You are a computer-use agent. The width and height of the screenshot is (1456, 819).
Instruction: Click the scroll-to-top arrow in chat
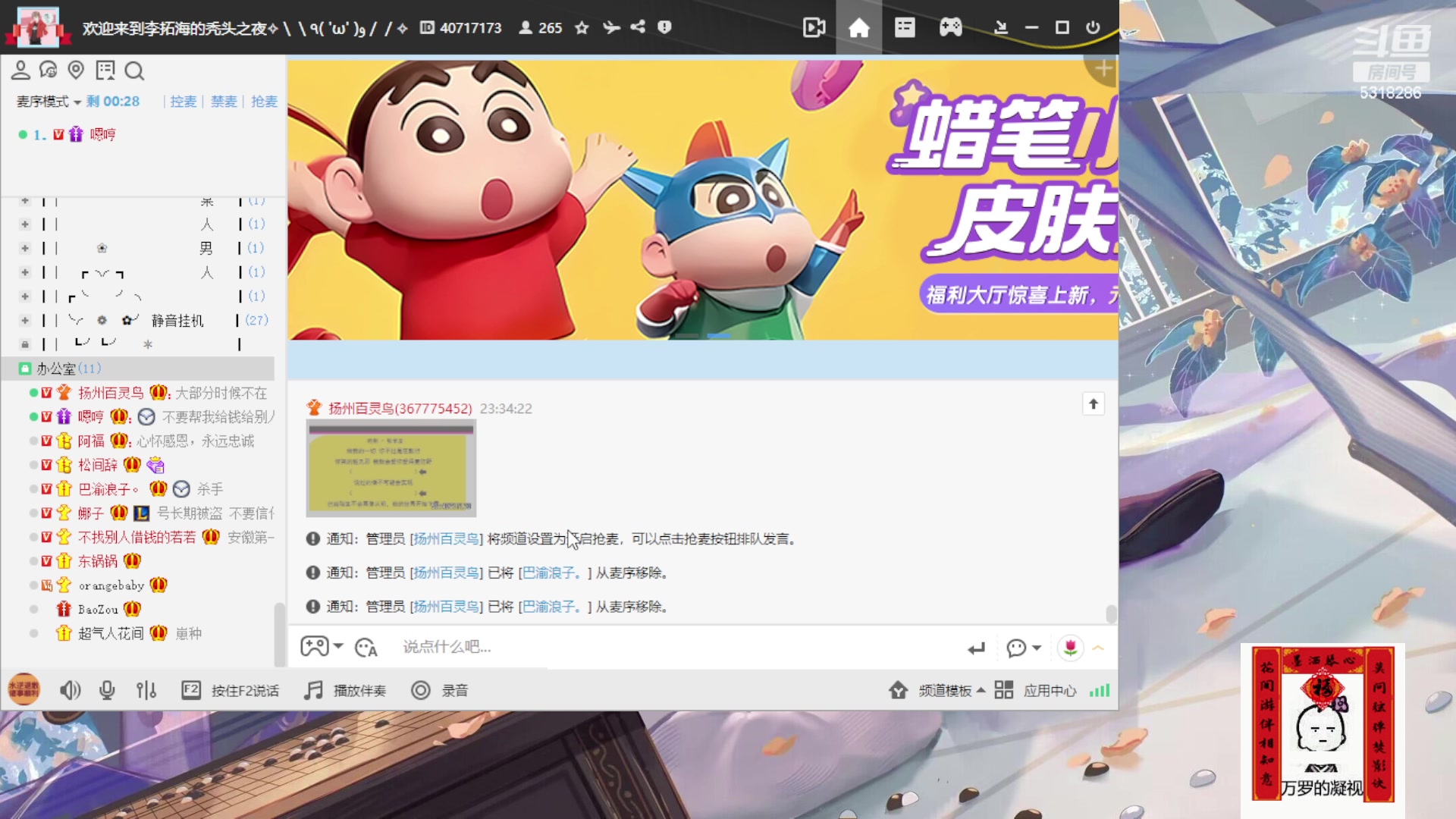coord(1094,403)
